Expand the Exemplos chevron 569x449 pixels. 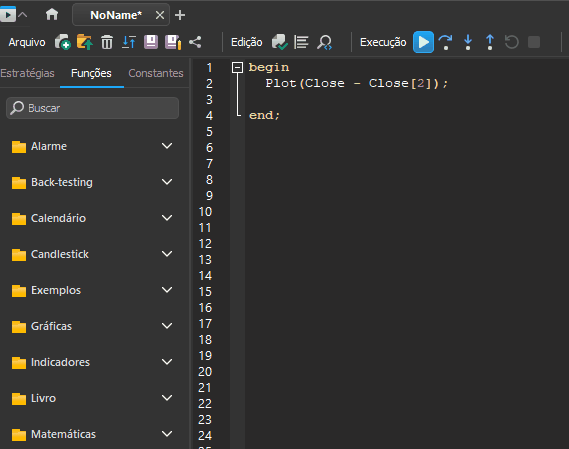[167, 290]
